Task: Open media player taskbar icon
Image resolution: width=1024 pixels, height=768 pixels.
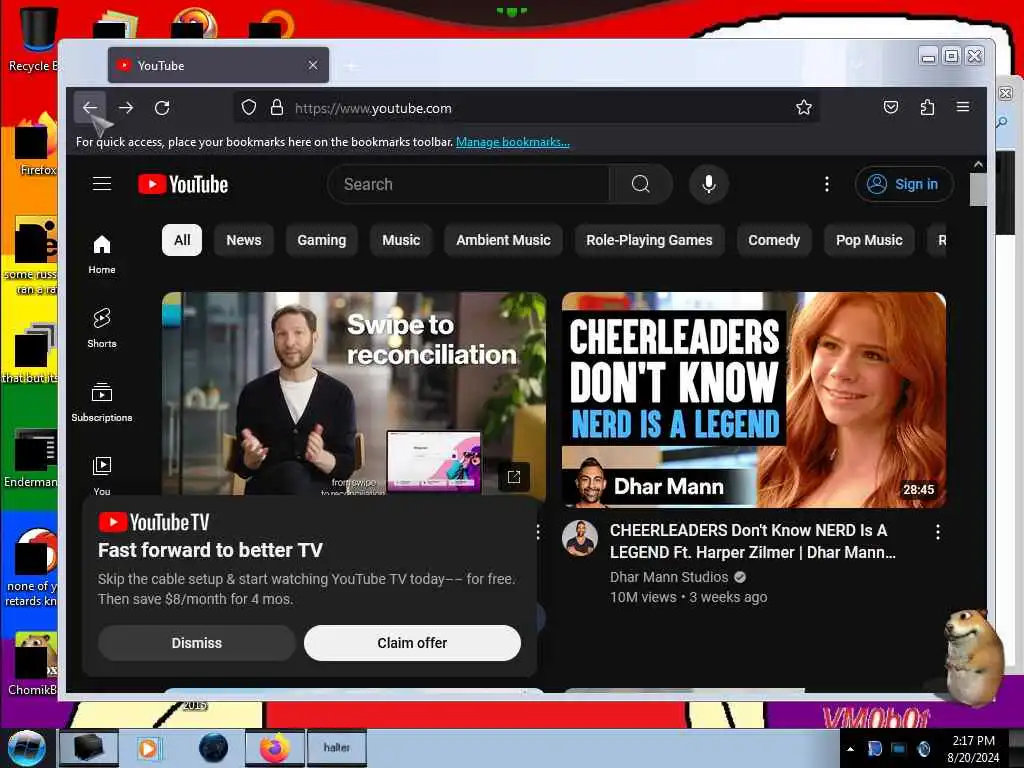Action: pyautogui.click(x=148, y=748)
